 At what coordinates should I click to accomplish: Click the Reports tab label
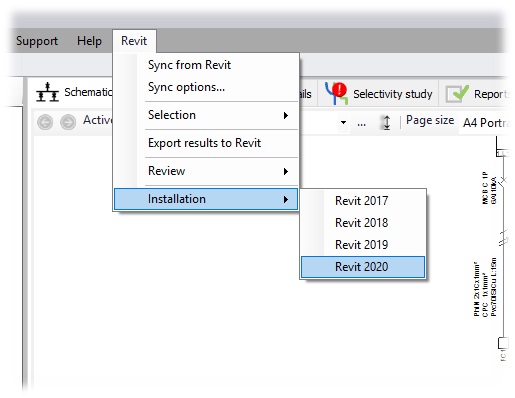click(x=491, y=94)
